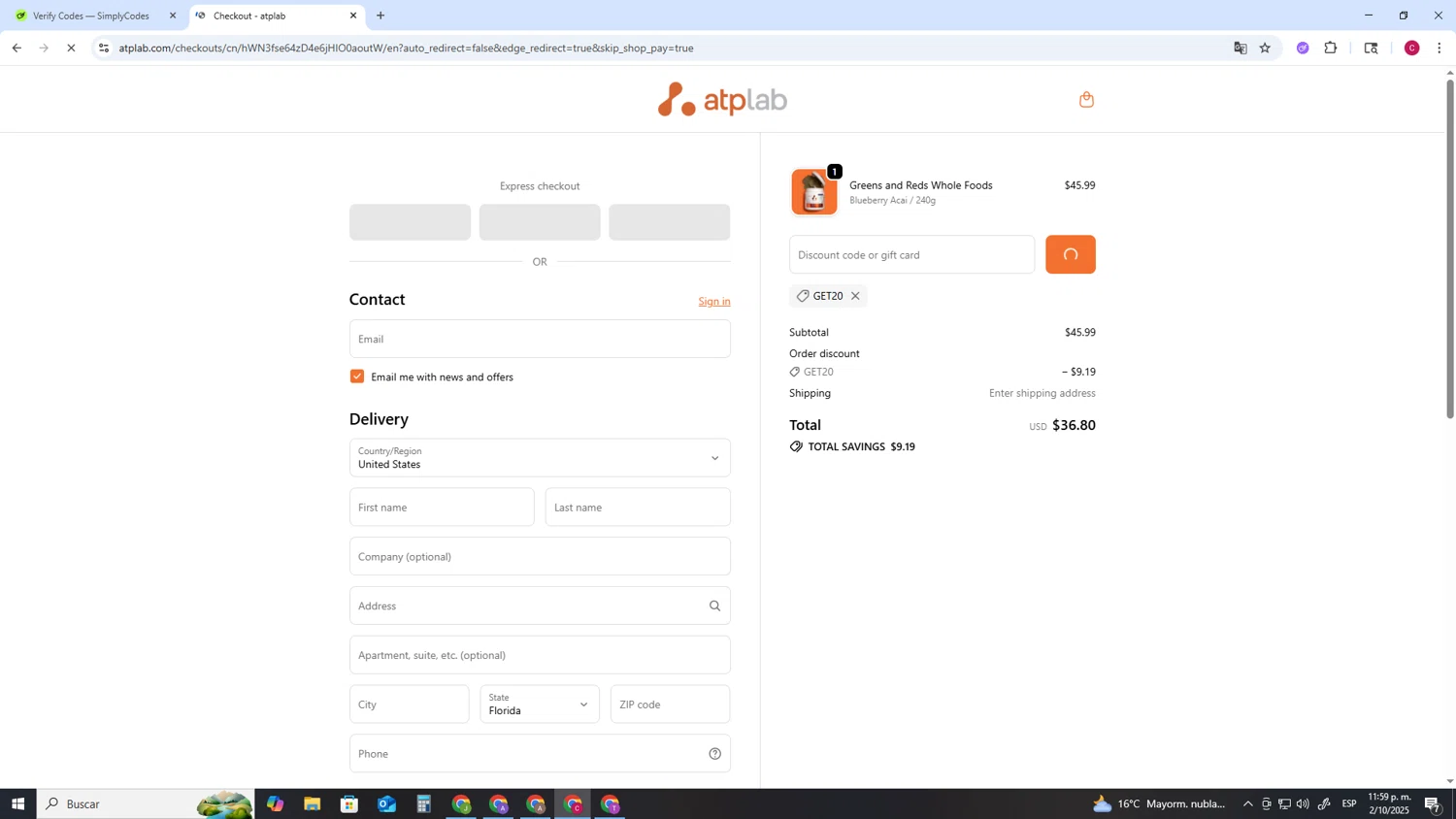Open the browser extensions puzzle icon
Viewport: 1456px width, 819px height.
[1331, 48]
